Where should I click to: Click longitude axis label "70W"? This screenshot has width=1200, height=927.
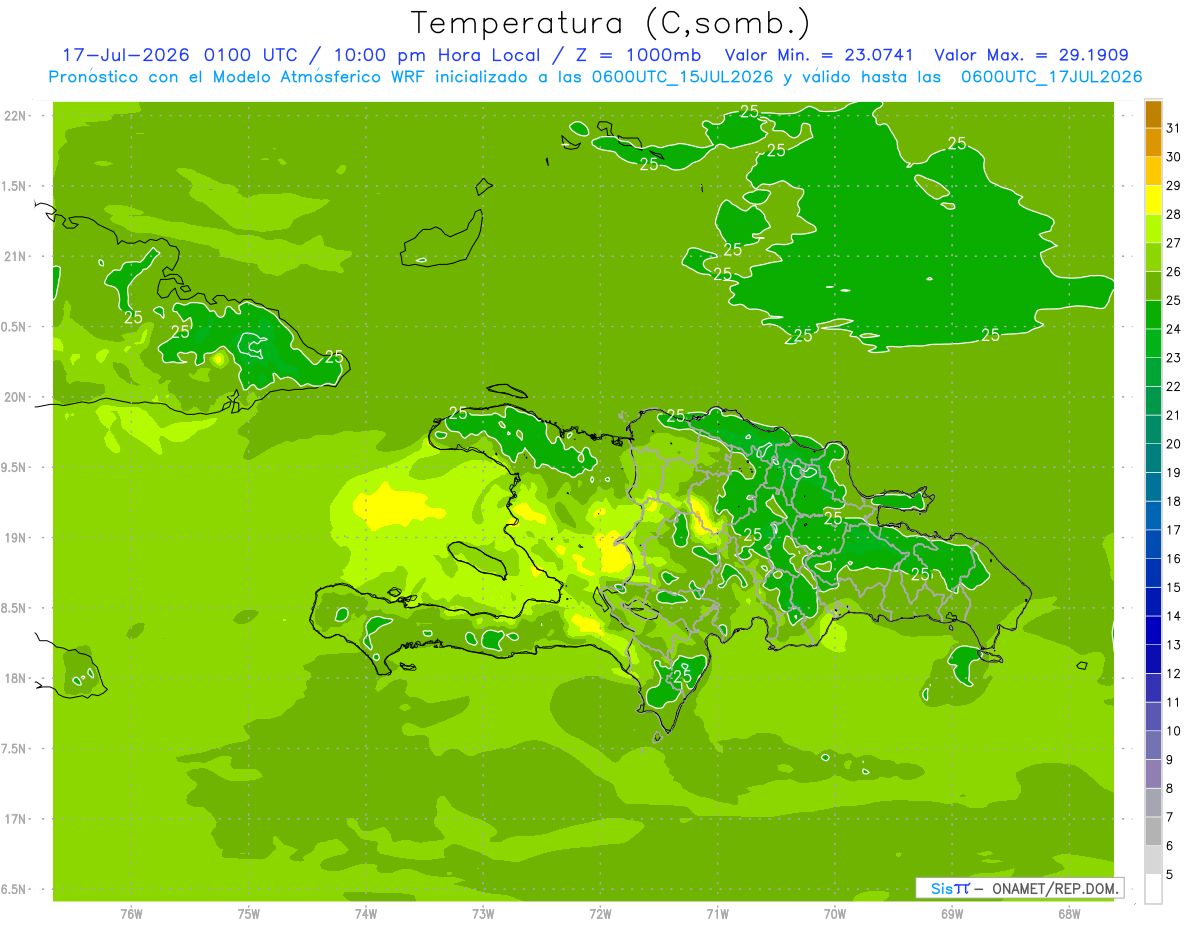tap(835, 913)
